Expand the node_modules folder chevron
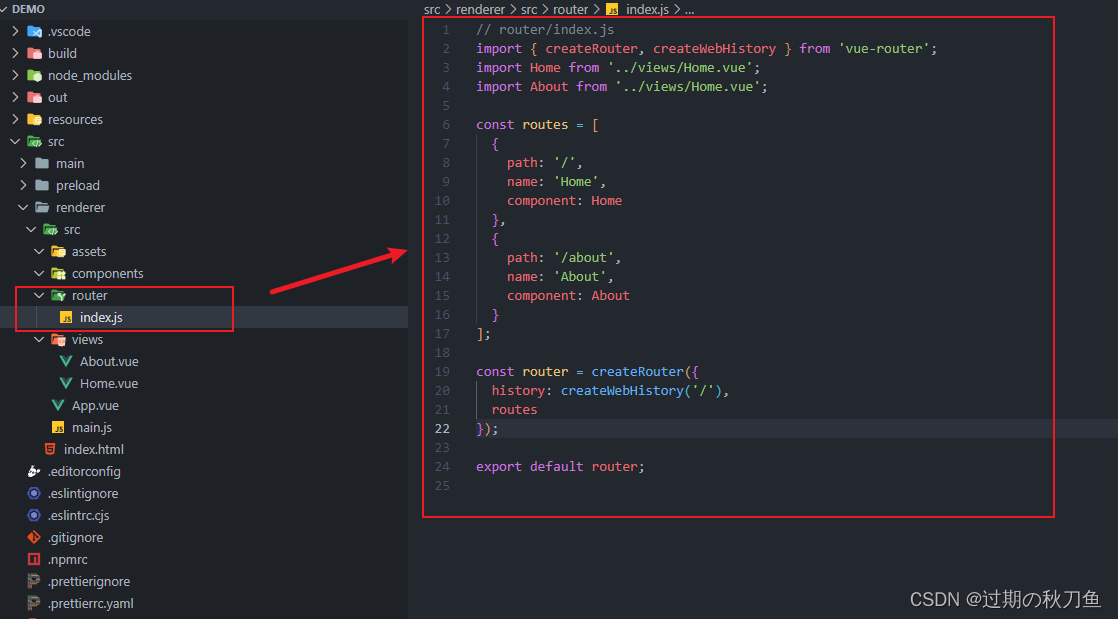The width and height of the screenshot is (1118, 619). click(15, 76)
